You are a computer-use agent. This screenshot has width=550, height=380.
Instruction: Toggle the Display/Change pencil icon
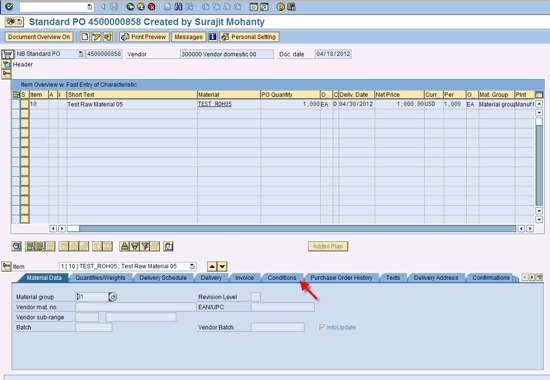click(96, 37)
